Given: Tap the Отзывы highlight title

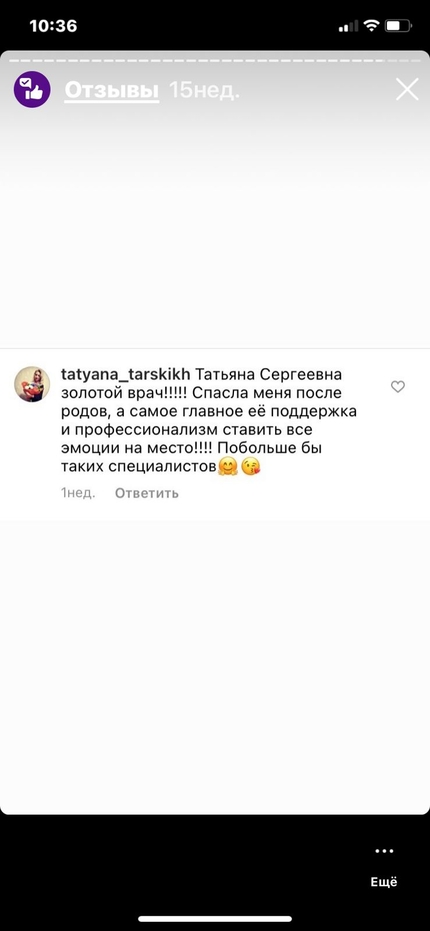Looking at the screenshot, I should pos(112,90).
